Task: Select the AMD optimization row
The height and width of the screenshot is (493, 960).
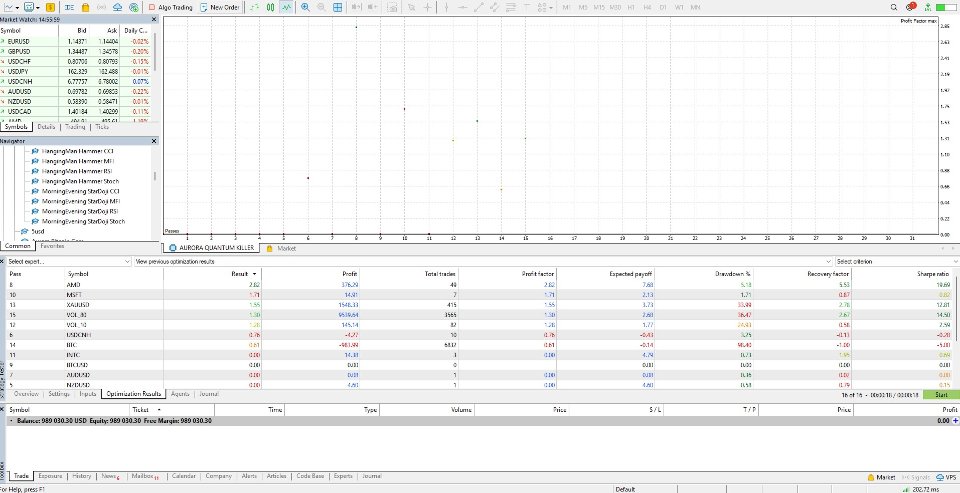Action: (x=479, y=285)
